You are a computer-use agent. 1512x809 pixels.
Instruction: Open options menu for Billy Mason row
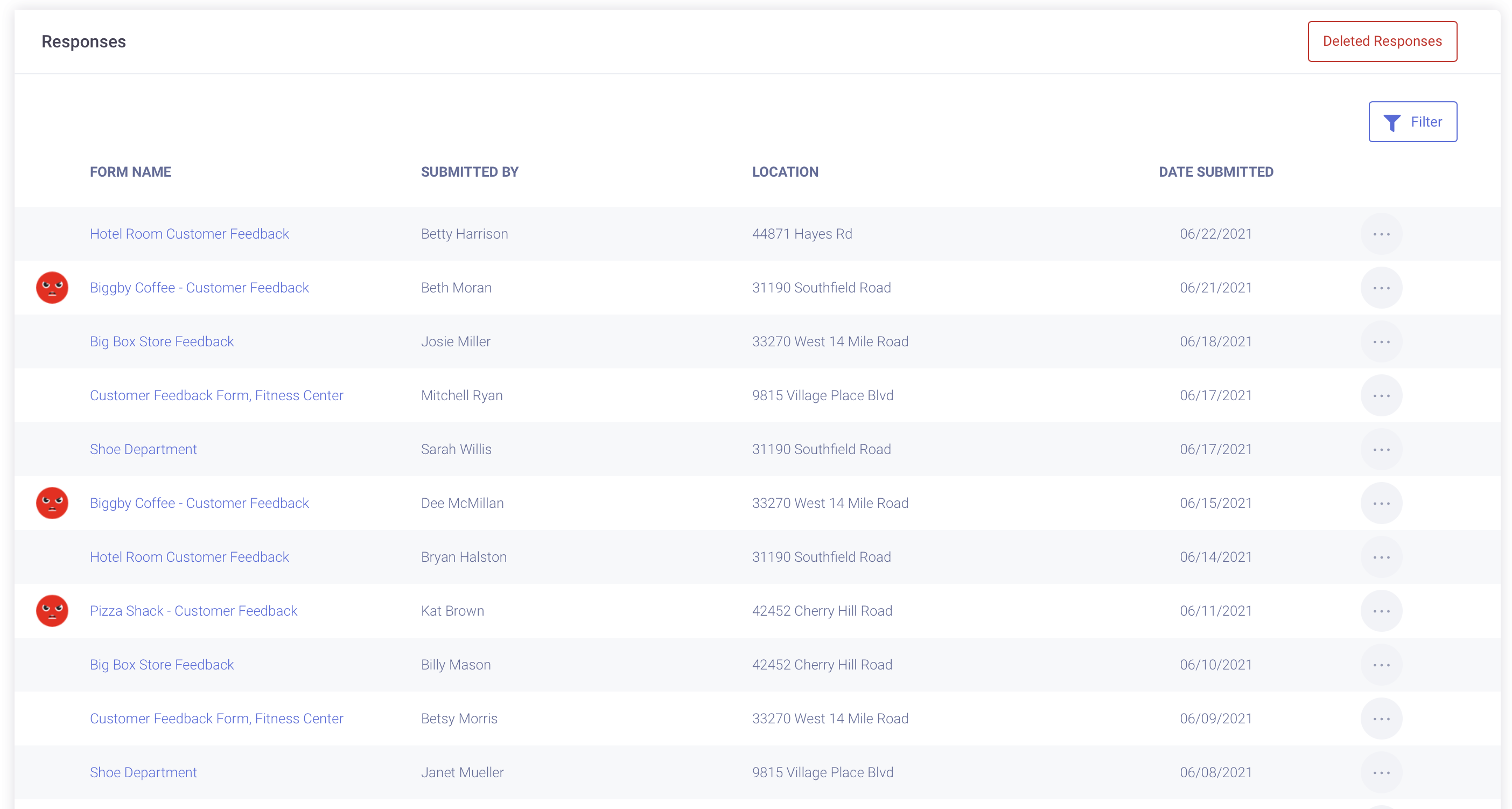click(1381, 665)
